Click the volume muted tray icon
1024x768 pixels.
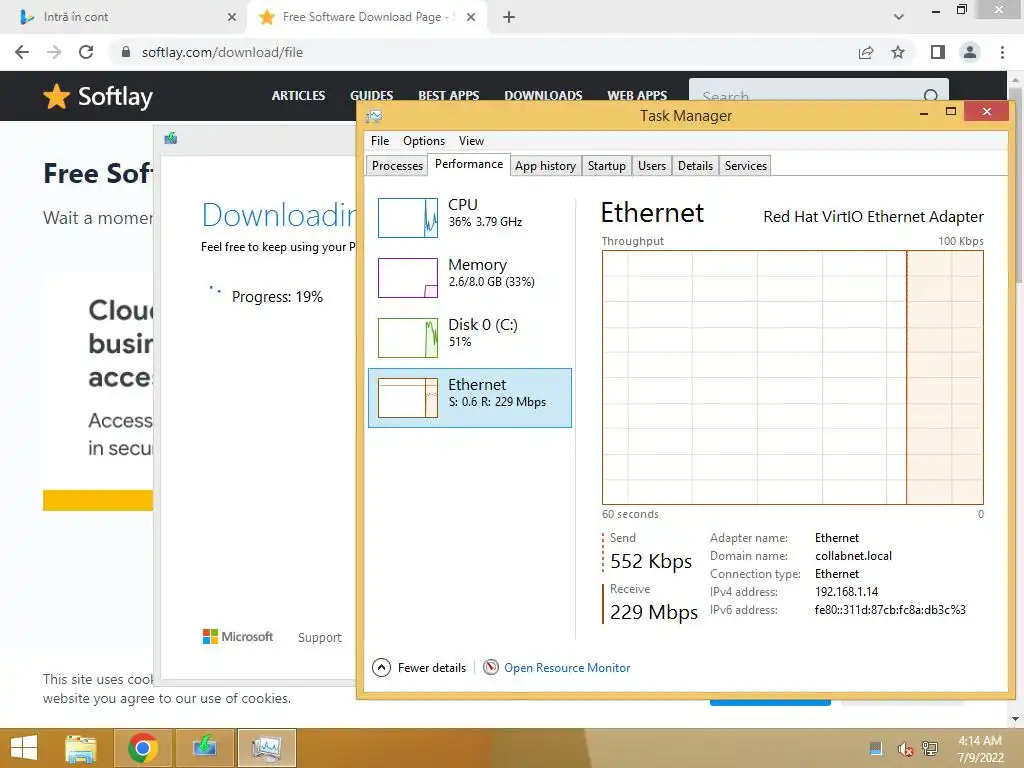[905, 749]
